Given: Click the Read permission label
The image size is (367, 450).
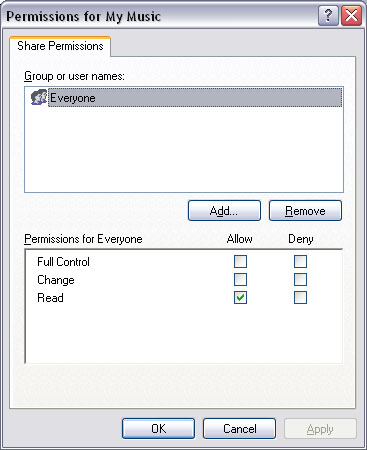Looking at the screenshot, I should click(x=50, y=298).
